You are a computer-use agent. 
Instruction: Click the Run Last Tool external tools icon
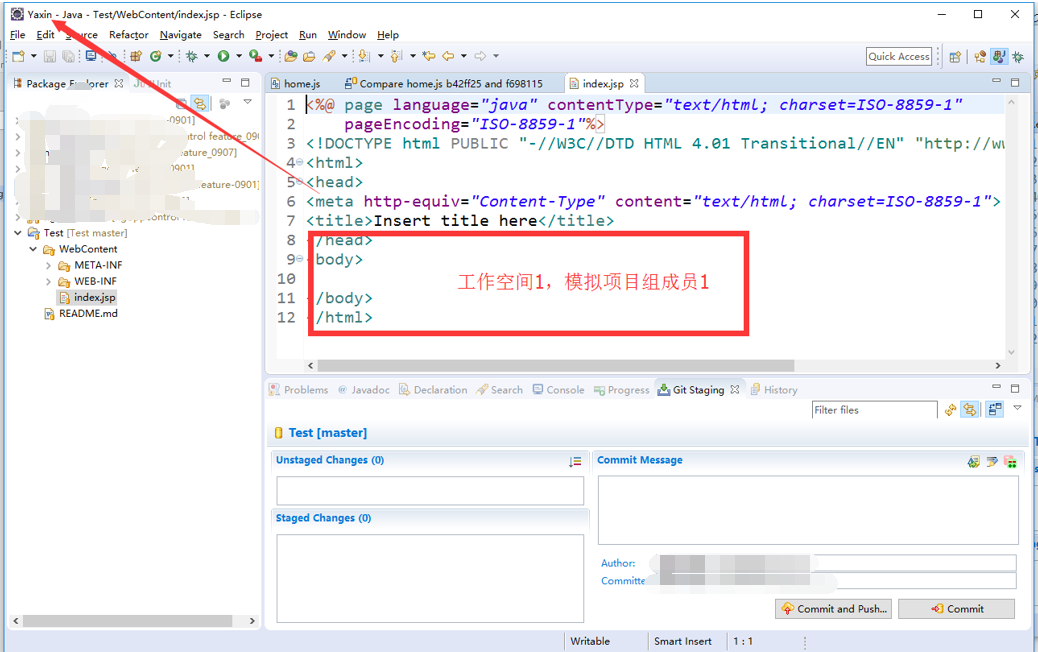click(x=256, y=56)
